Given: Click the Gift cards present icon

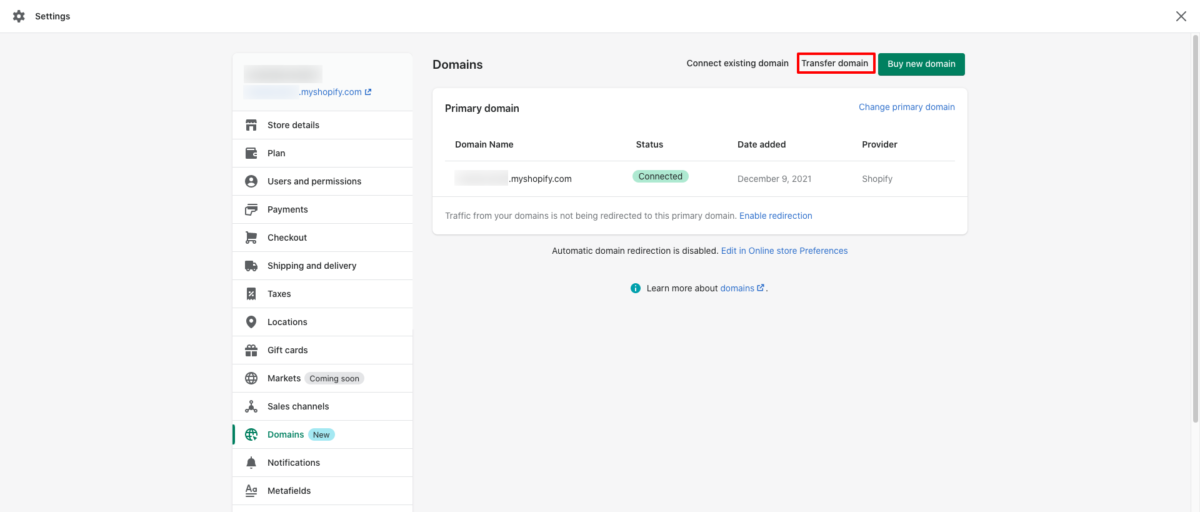Looking at the screenshot, I should (x=251, y=350).
